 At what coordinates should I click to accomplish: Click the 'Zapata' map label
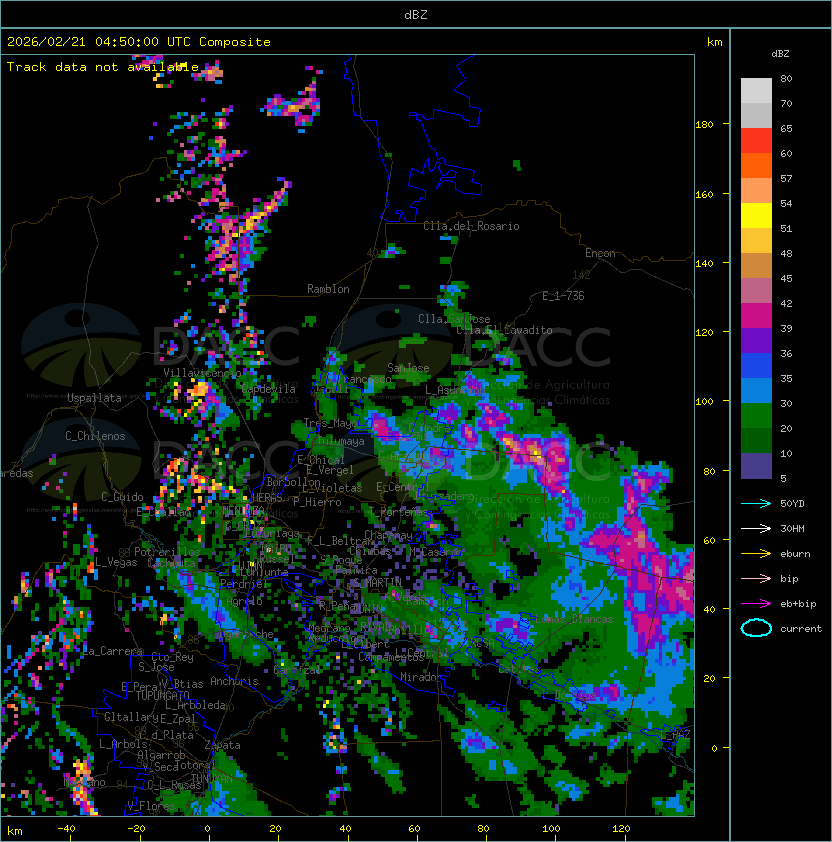coord(222,745)
